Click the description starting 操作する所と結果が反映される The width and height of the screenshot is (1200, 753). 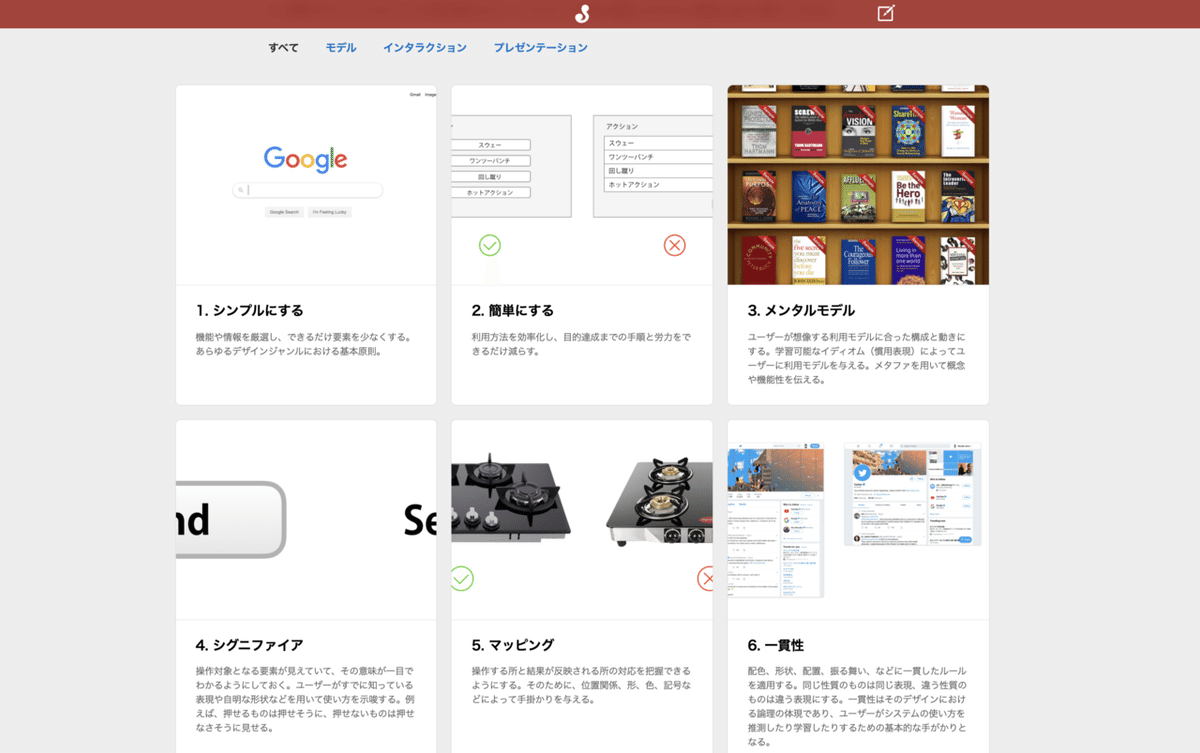(581, 685)
